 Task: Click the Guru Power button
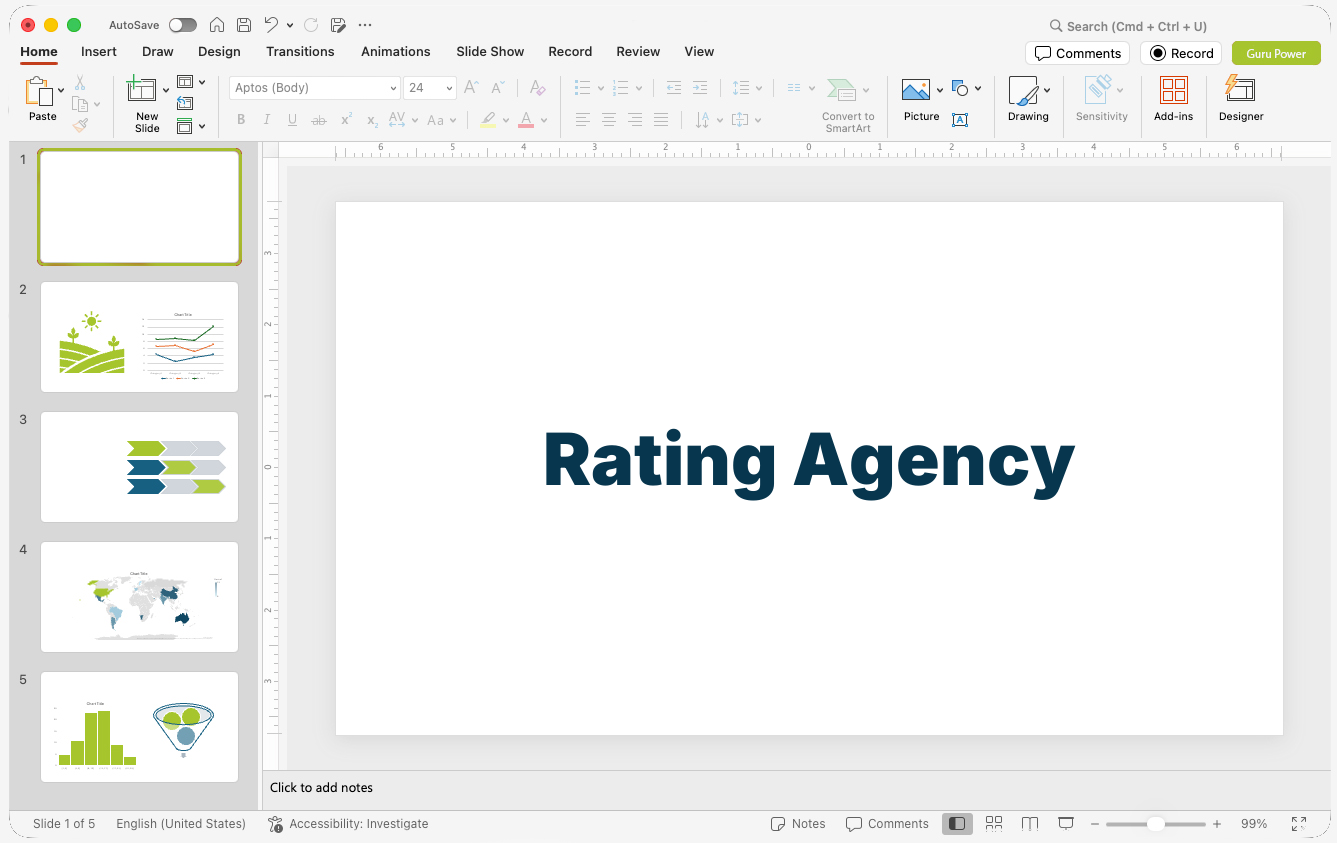[x=1276, y=53]
